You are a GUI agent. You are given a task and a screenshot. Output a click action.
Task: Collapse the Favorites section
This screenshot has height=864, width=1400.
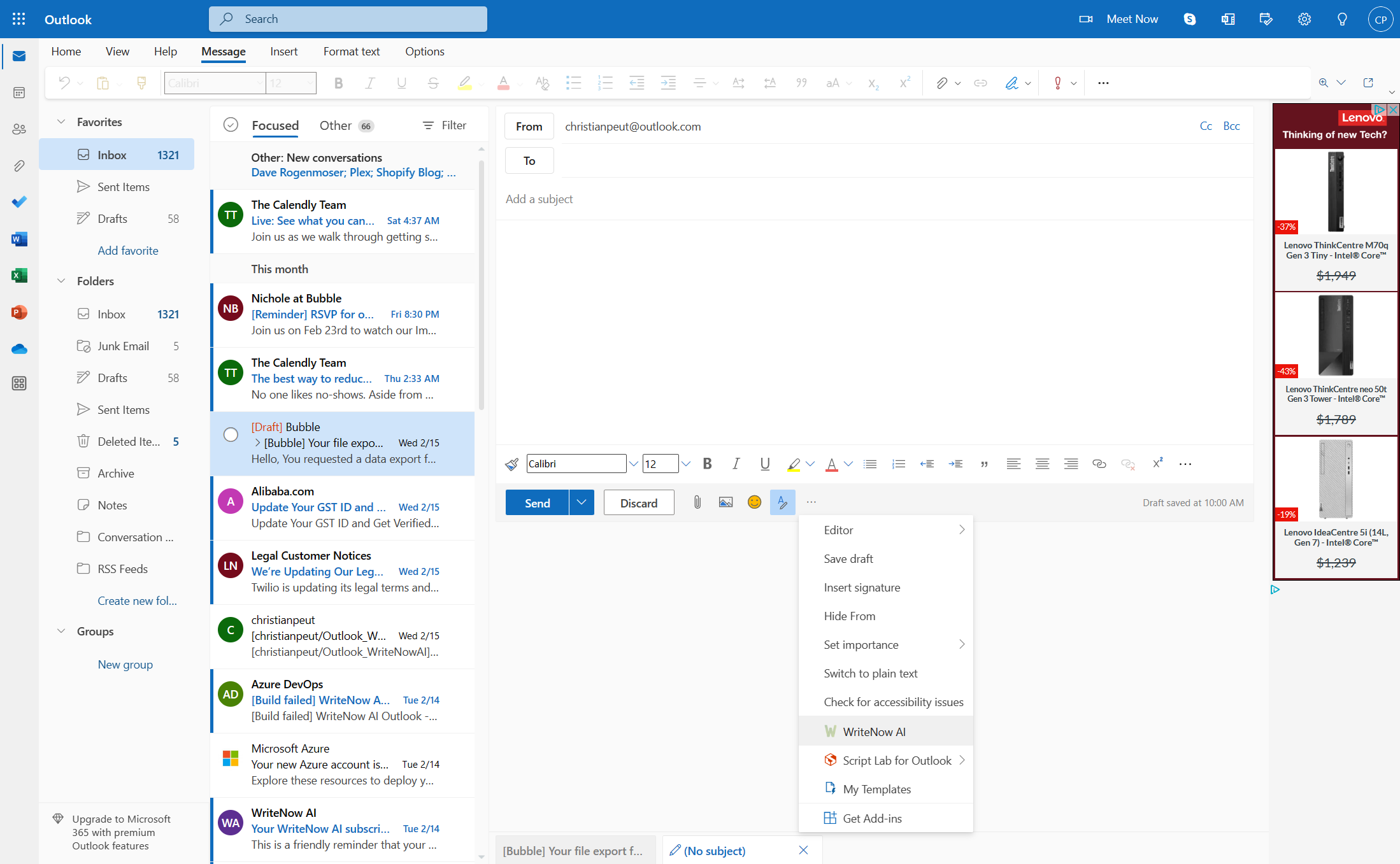coord(61,122)
